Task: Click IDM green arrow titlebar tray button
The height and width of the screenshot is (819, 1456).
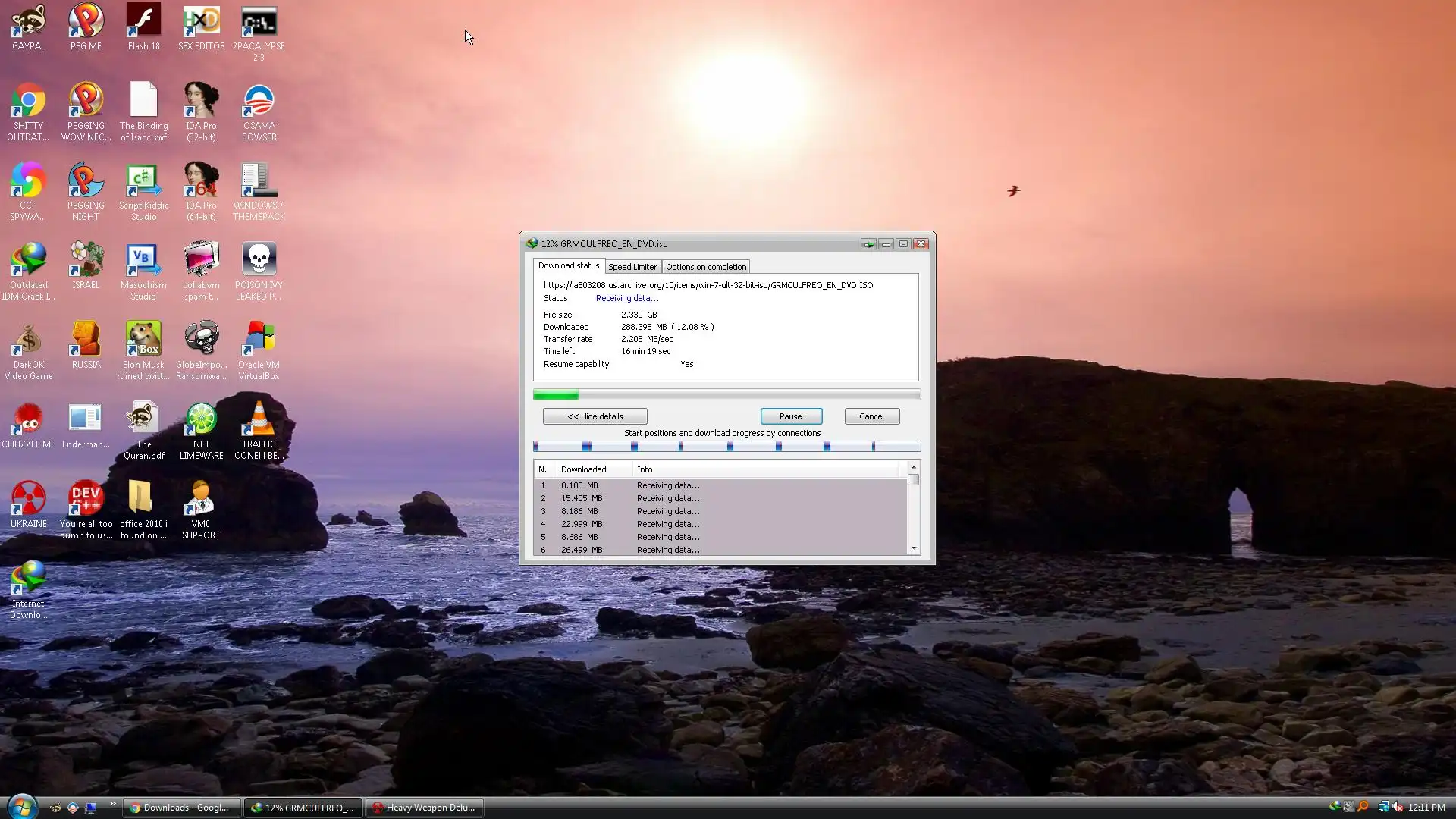Action: point(868,244)
